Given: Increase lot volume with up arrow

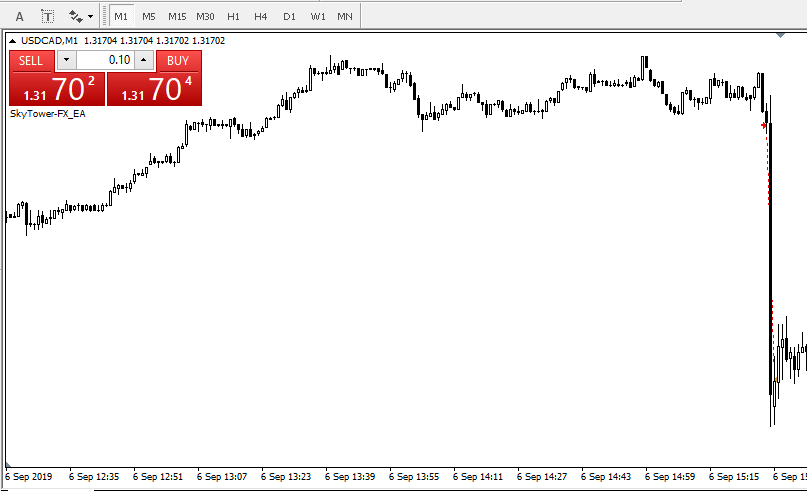Looking at the screenshot, I should 144,60.
